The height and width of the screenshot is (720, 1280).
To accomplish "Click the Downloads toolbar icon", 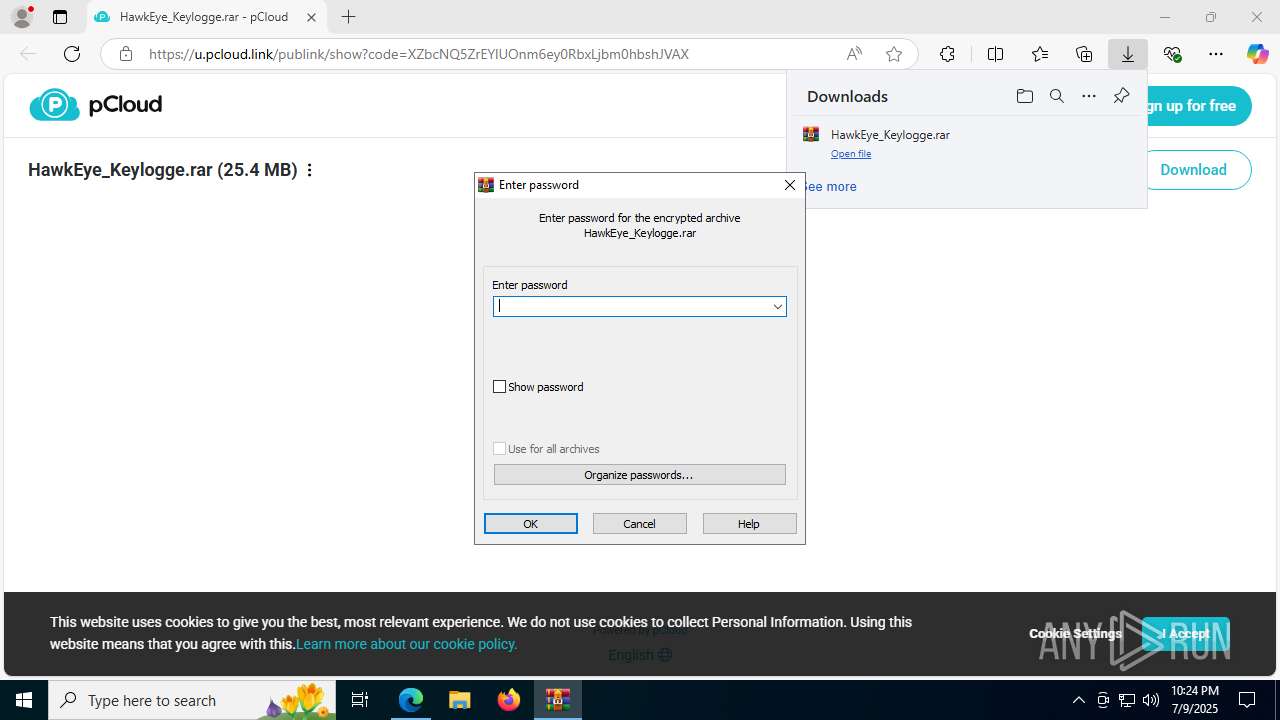I will click(x=1128, y=54).
